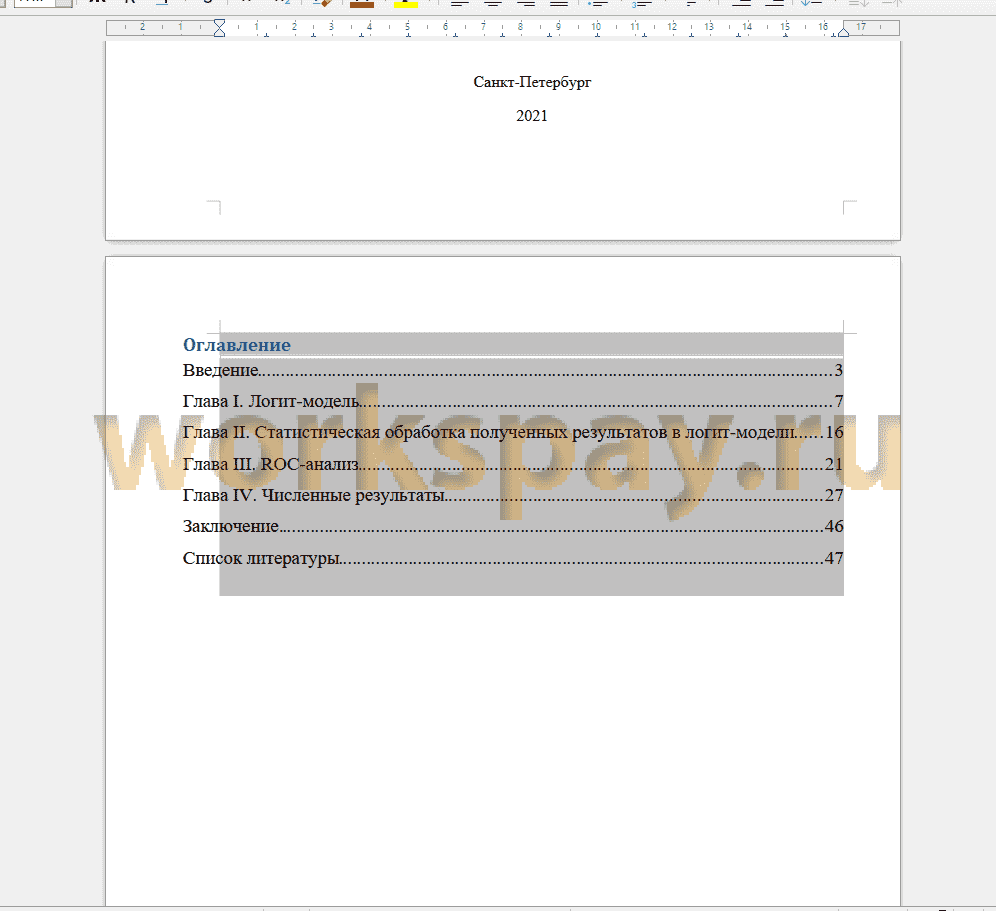Click page number 21 beside 'ROC-анализ'
Viewport: 996px width, 911px height.
[x=834, y=464]
